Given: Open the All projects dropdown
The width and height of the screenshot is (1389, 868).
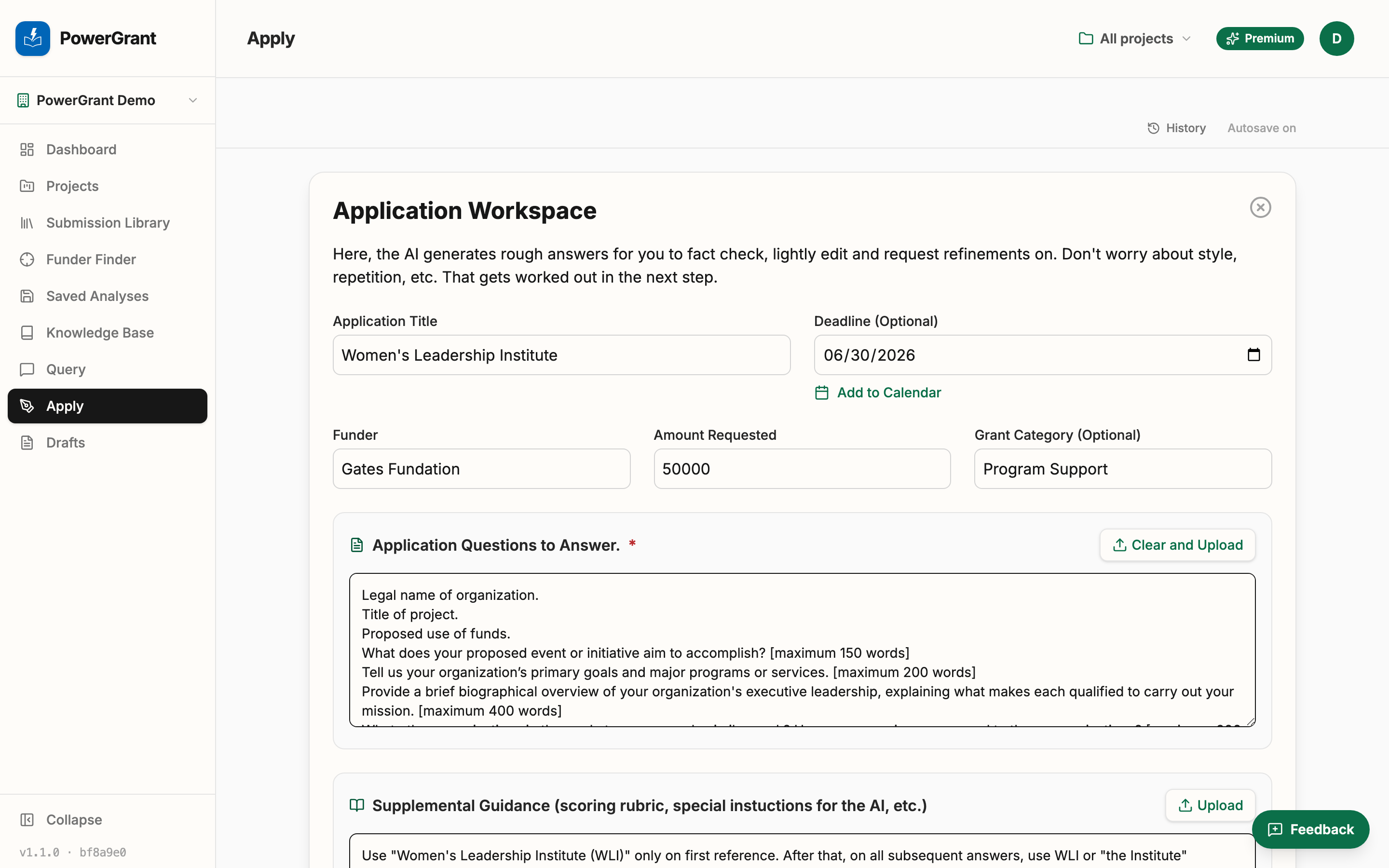Looking at the screenshot, I should (1135, 39).
